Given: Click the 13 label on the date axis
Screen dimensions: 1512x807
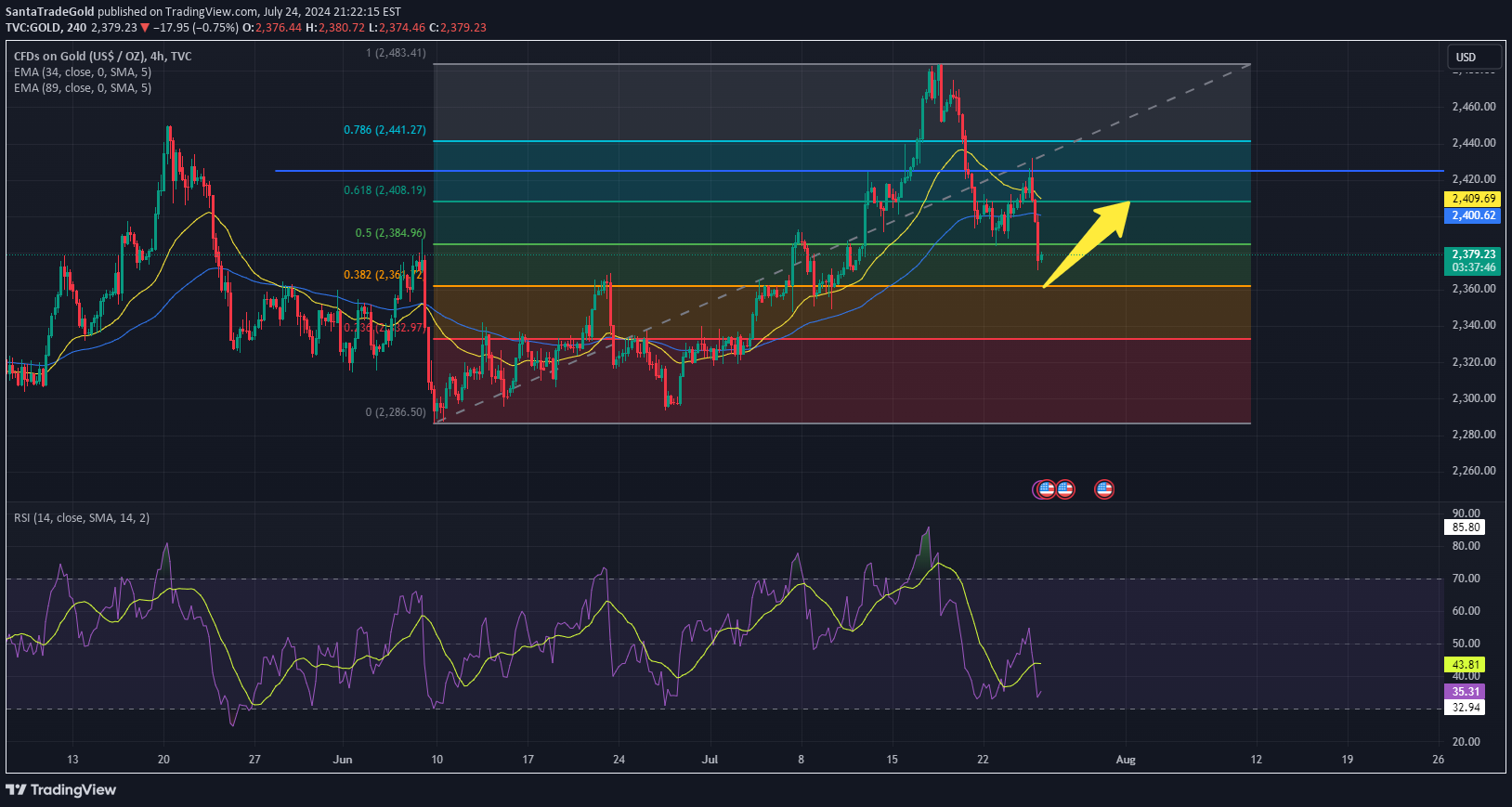Looking at the screenshot, I should pos(72,760).
